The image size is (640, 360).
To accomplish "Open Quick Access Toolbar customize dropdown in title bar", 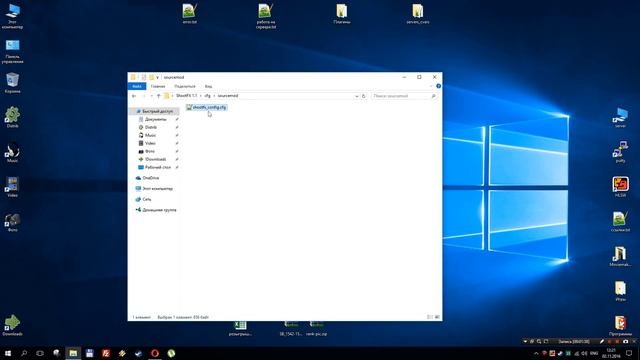I will click(157, 77).
